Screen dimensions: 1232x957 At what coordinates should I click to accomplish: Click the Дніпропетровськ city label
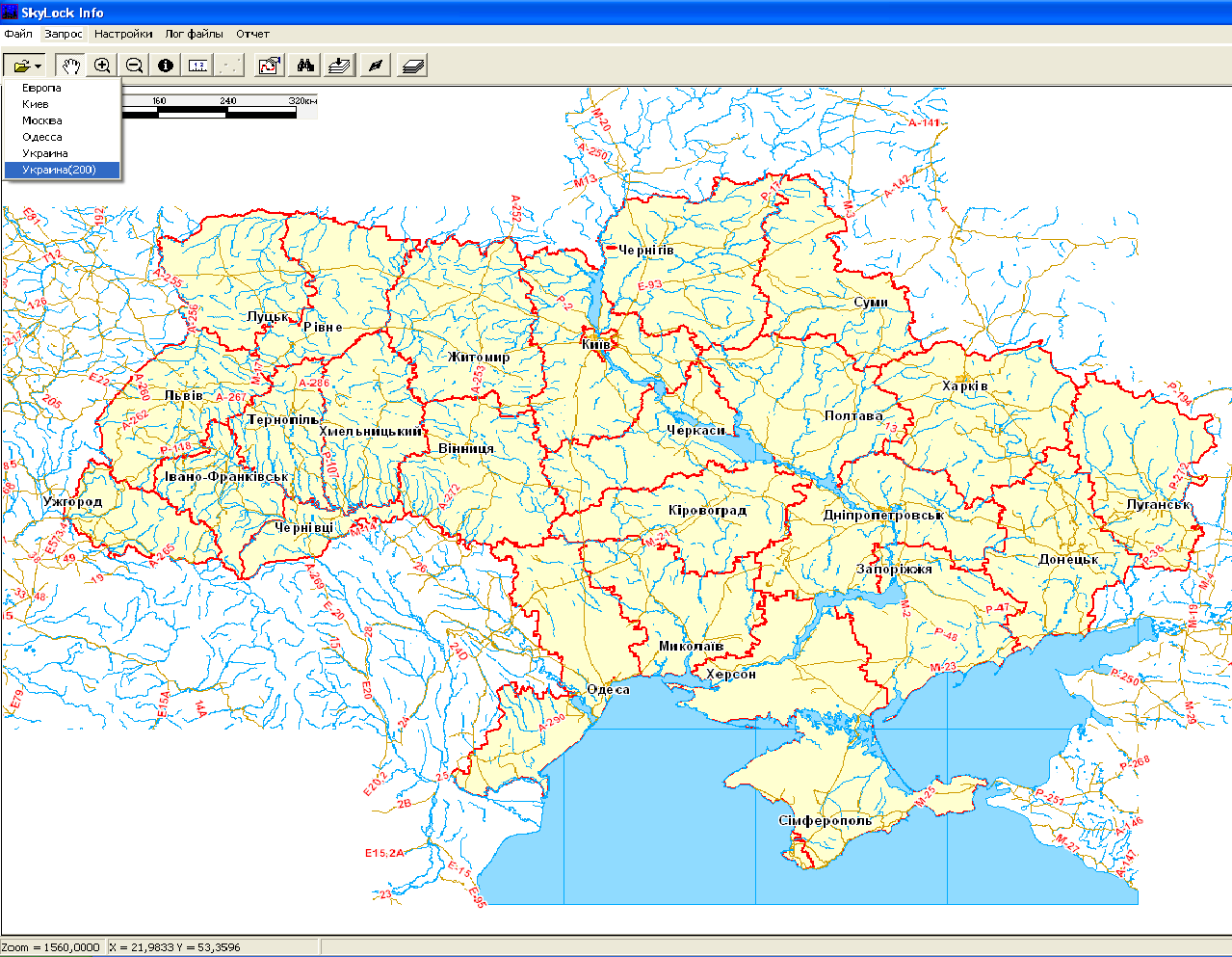tap(883, 515)
